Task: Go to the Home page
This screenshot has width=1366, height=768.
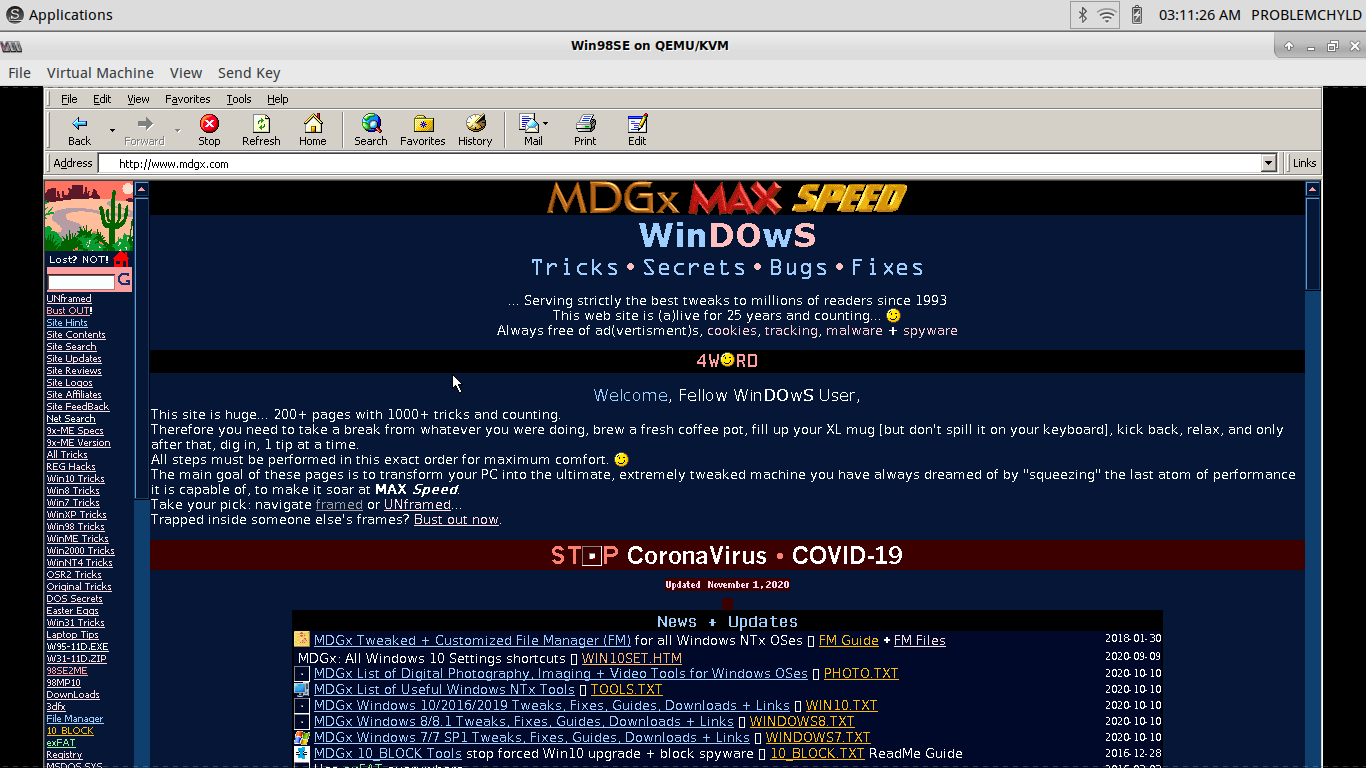Action: coord(313,130)
